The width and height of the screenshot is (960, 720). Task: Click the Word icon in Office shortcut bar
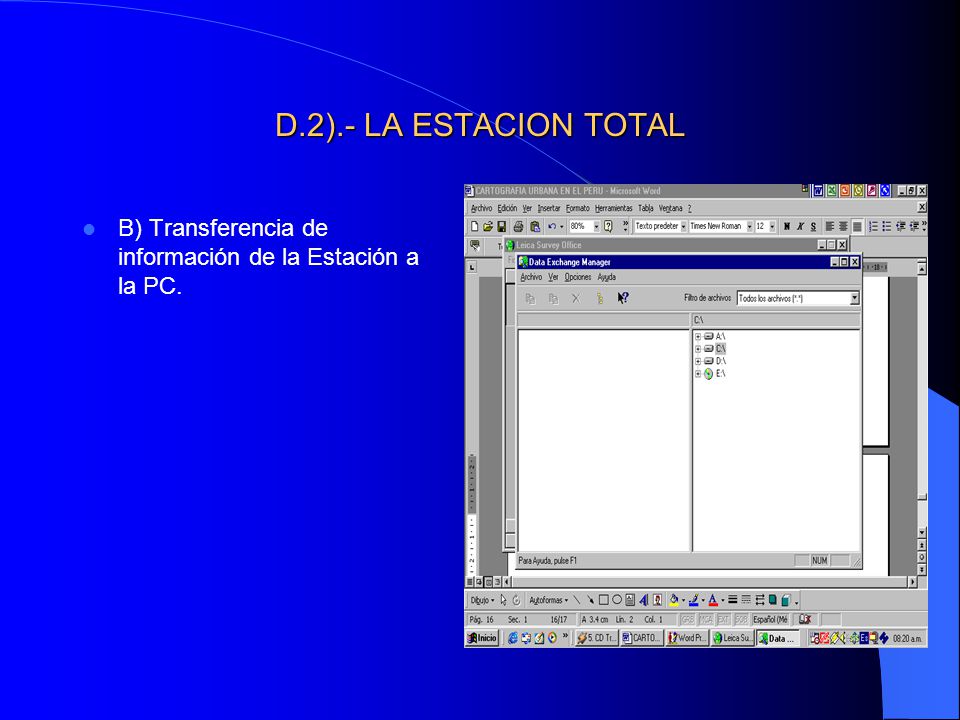tap(818, 190)
